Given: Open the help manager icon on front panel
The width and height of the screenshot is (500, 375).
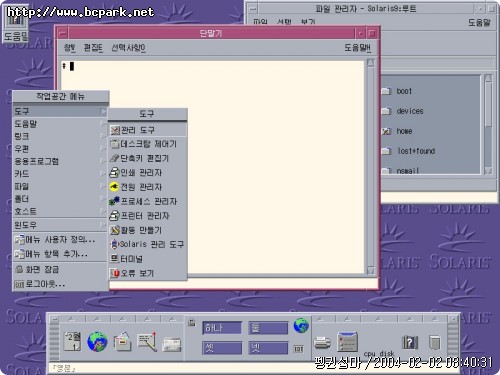Looking at the screenshot, I should (x=410, y=342).
